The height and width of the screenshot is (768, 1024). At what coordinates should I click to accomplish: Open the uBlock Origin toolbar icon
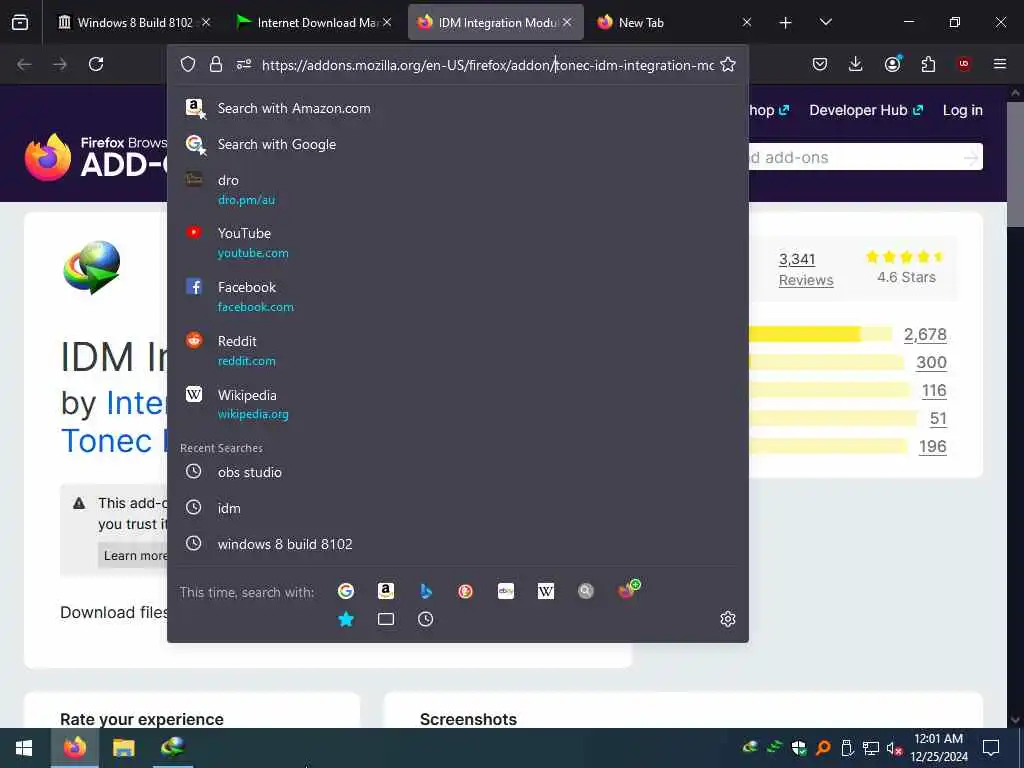964,64
